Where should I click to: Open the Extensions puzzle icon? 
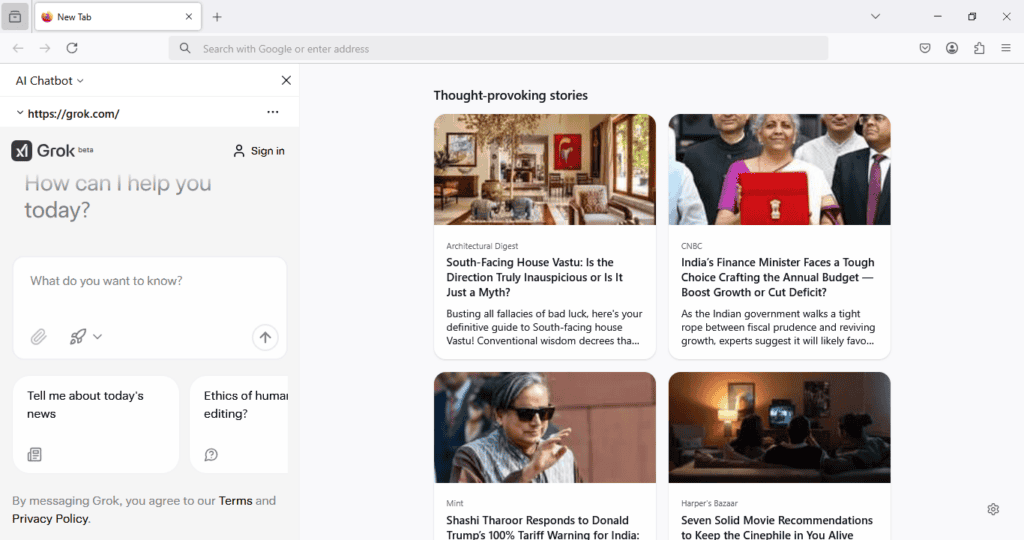point(979,48)
